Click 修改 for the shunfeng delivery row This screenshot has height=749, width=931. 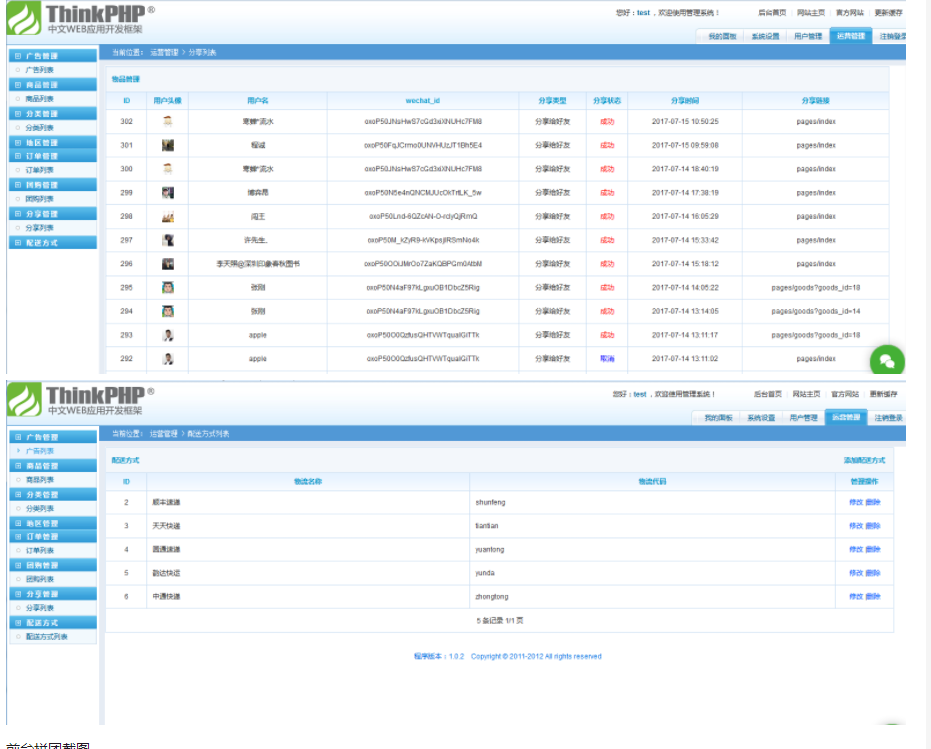[x=856, y=502]
